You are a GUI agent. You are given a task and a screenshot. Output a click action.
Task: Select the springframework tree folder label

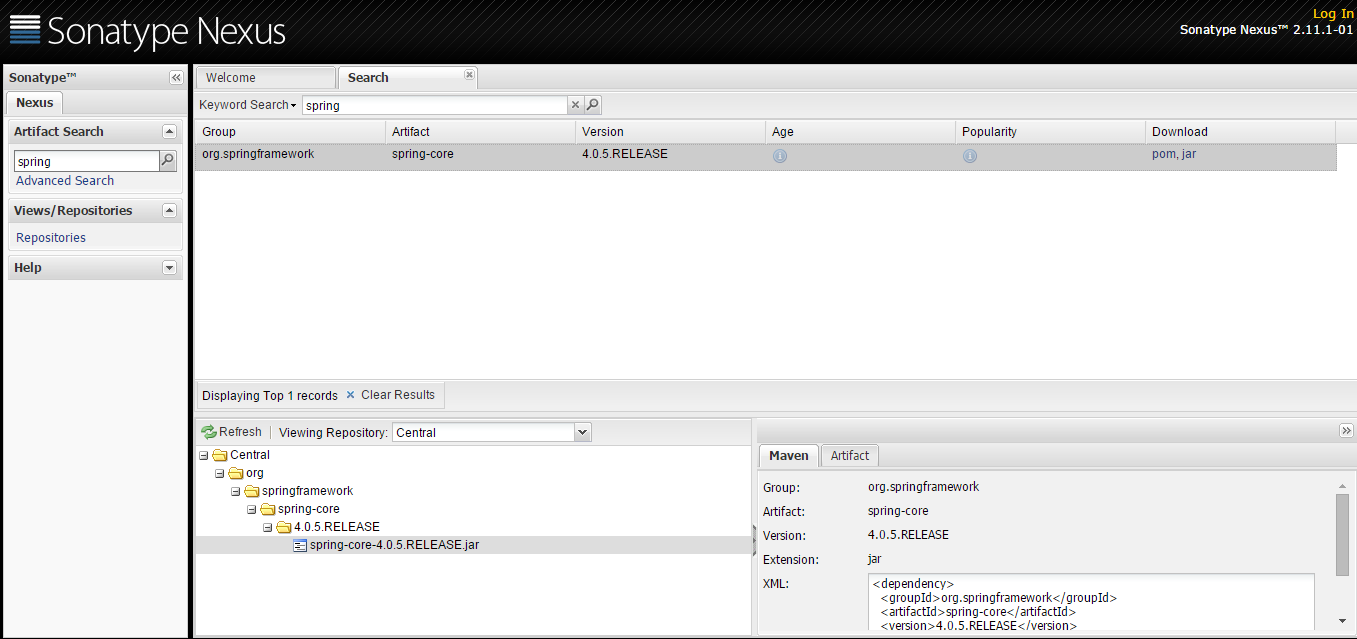tap(307, 491)
